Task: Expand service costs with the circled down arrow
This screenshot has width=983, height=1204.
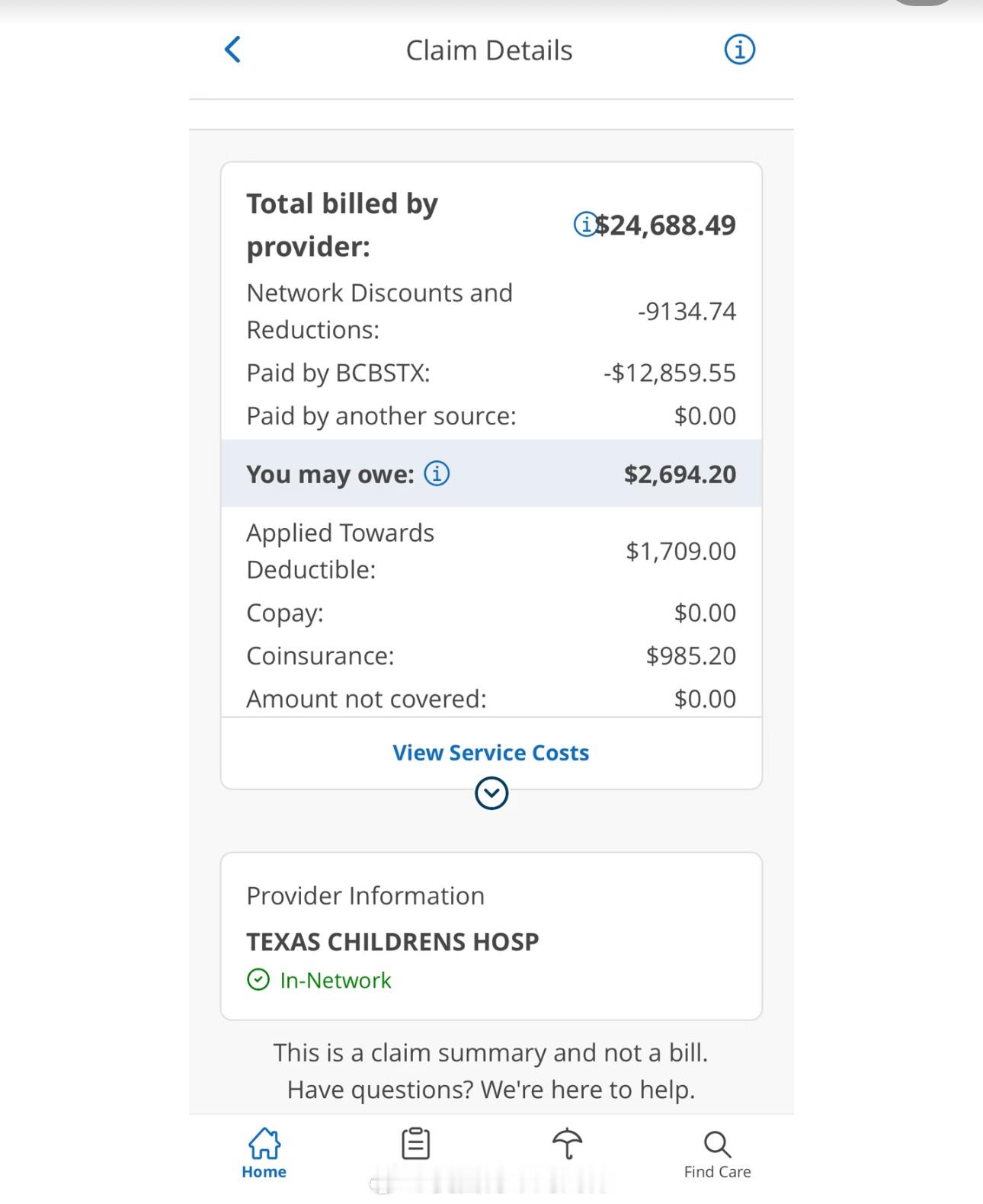Action: coord(491,793)
